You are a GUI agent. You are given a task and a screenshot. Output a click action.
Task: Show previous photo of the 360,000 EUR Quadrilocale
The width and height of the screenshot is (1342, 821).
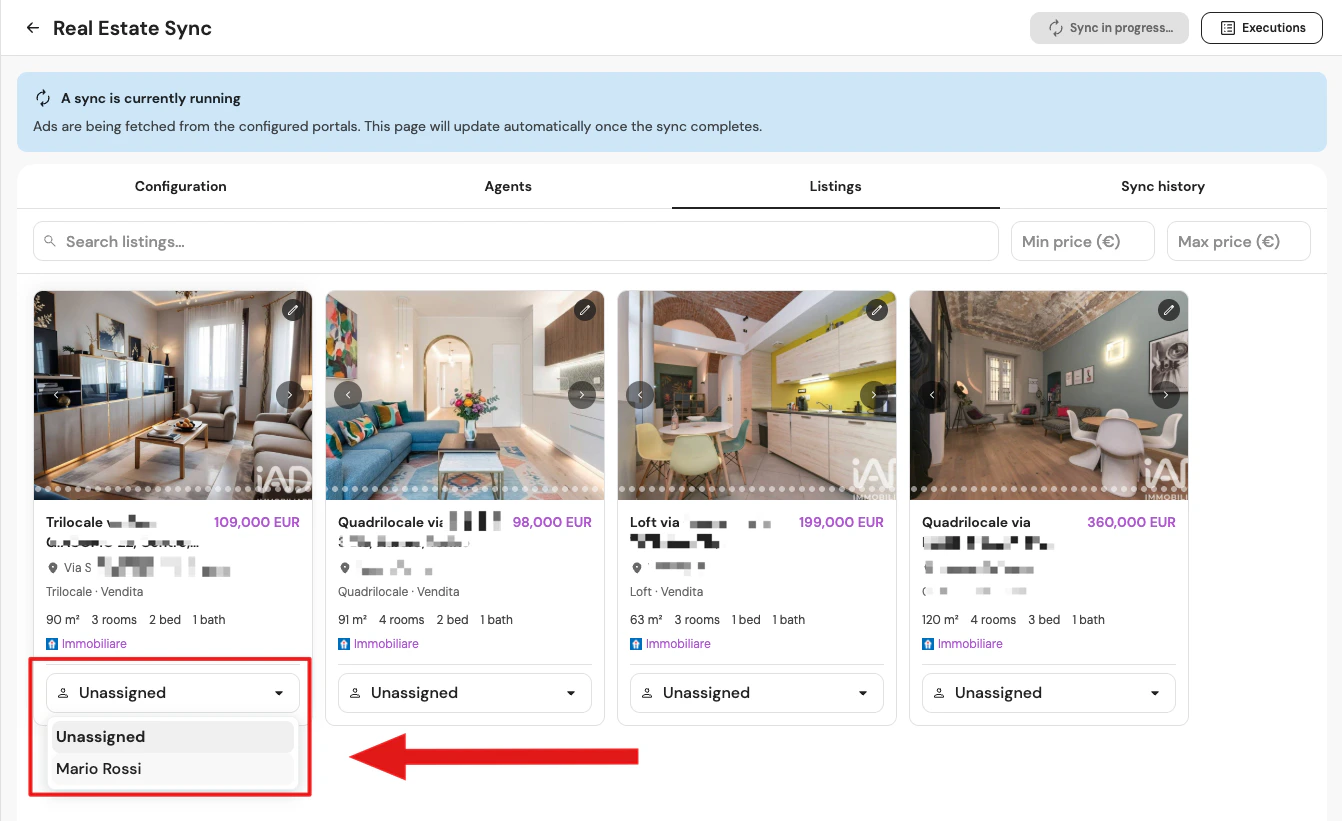[932, 395]
